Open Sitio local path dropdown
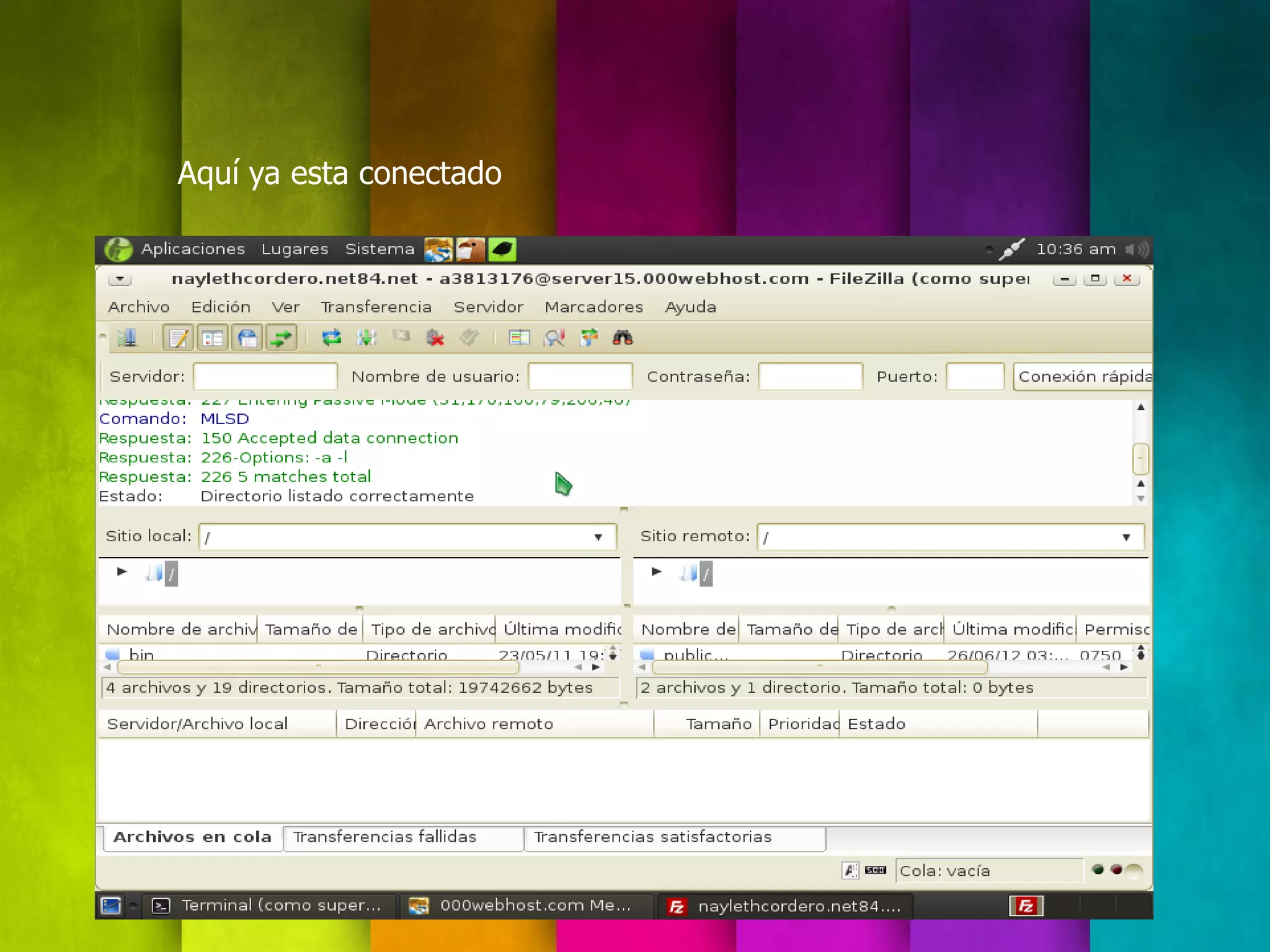 pos(598,537)
